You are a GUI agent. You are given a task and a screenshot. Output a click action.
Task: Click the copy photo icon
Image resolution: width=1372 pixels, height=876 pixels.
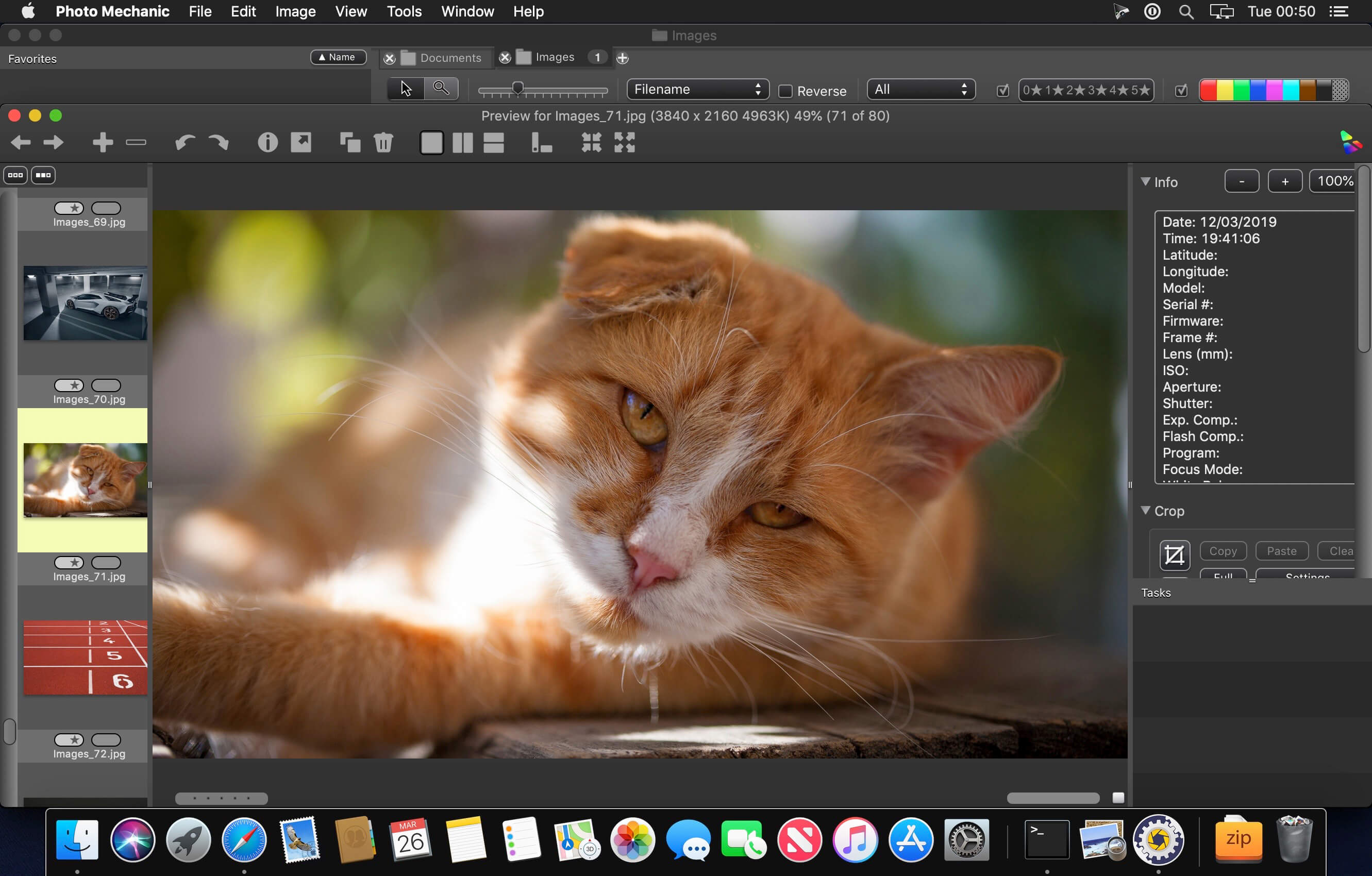(x=350, y=142)
